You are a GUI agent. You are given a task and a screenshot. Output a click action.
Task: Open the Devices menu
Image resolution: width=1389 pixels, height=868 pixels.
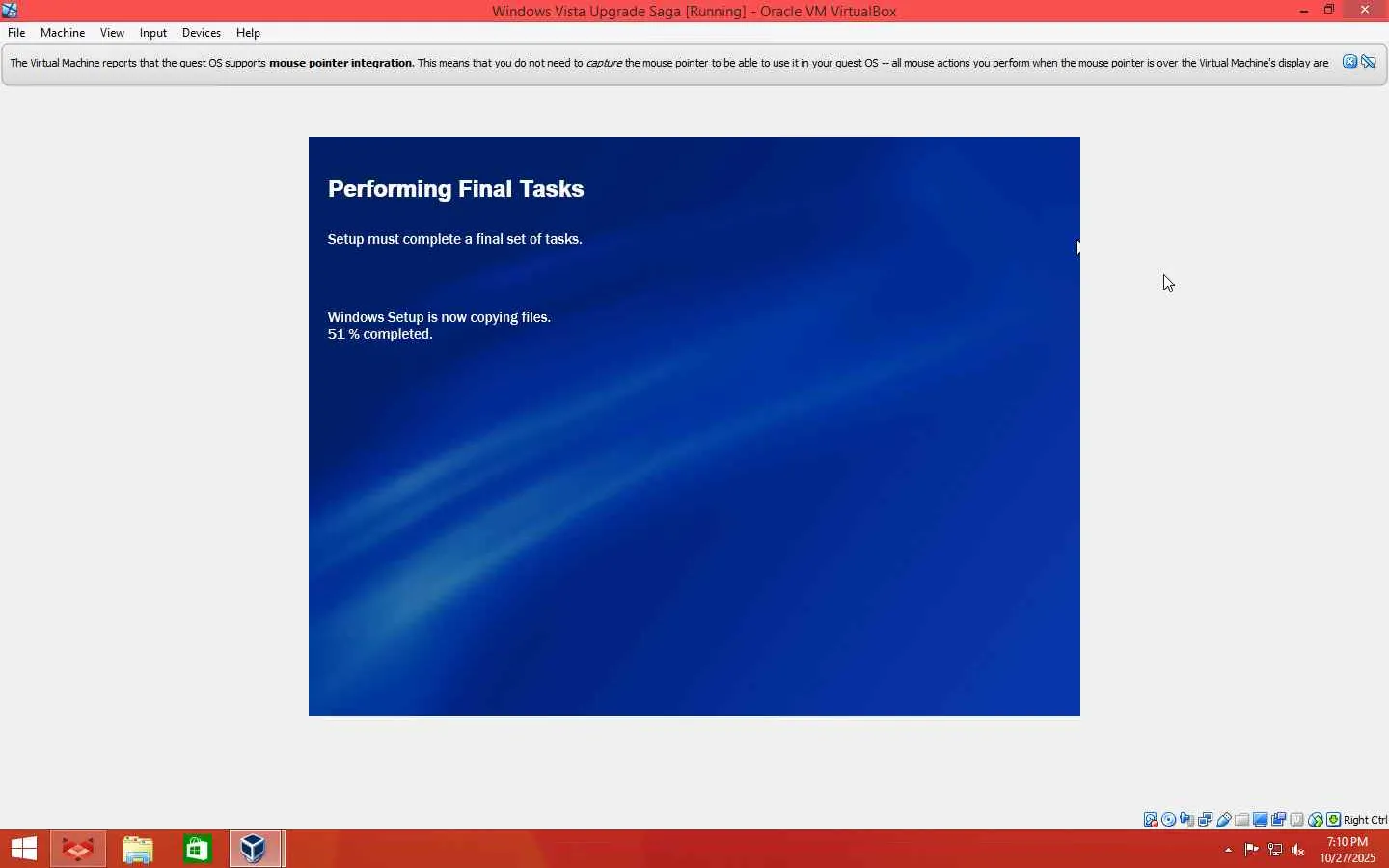pyautogui.click(x=202, y=33)
